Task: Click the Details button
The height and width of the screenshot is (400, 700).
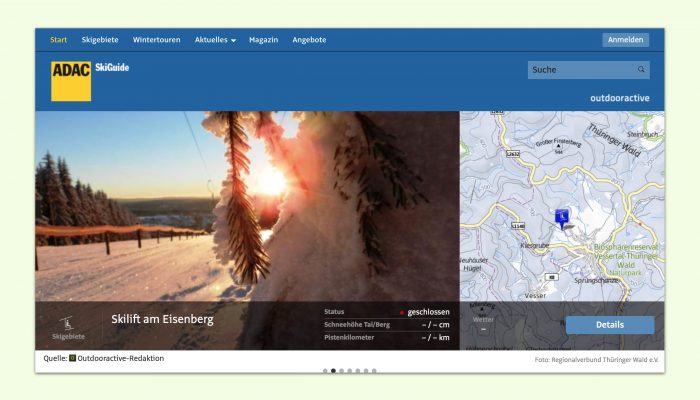Action: 610,325
